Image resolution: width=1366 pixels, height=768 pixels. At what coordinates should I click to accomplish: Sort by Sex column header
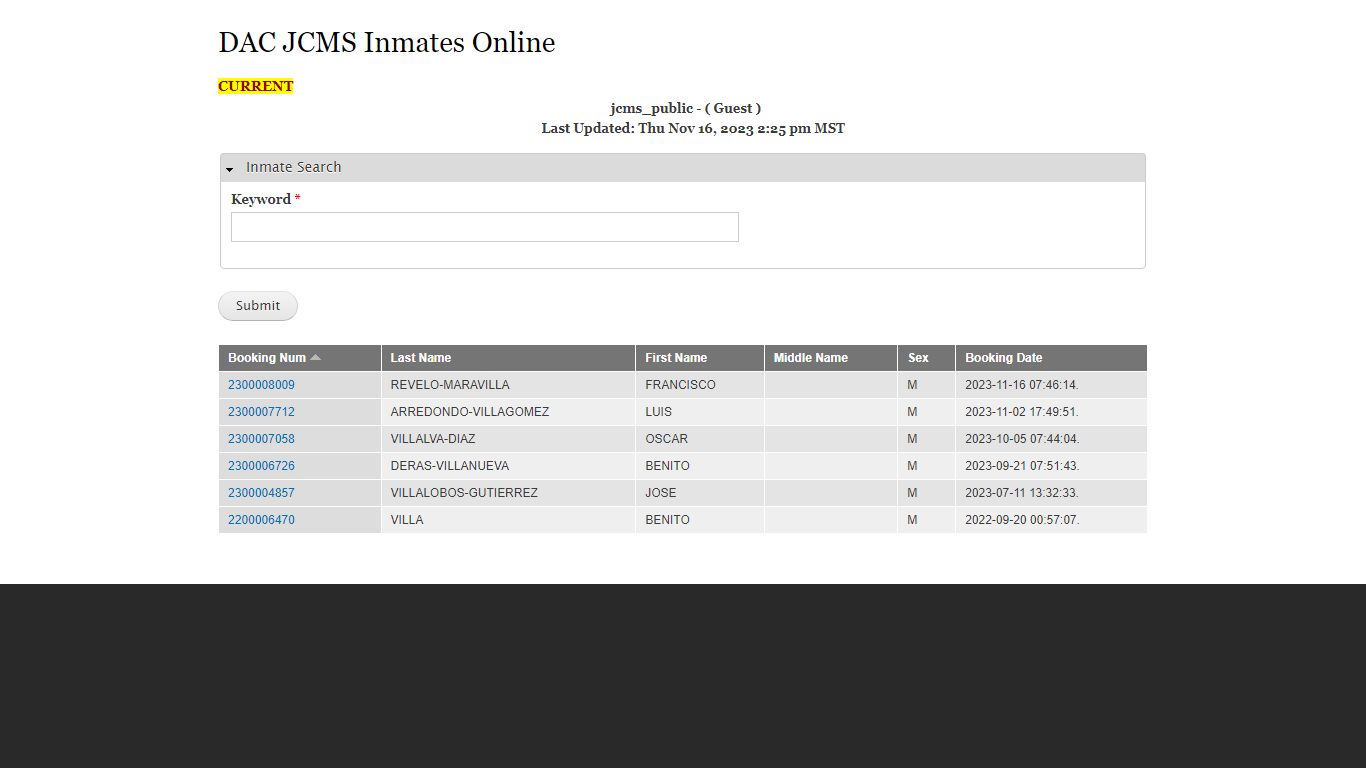click(918, 358)
